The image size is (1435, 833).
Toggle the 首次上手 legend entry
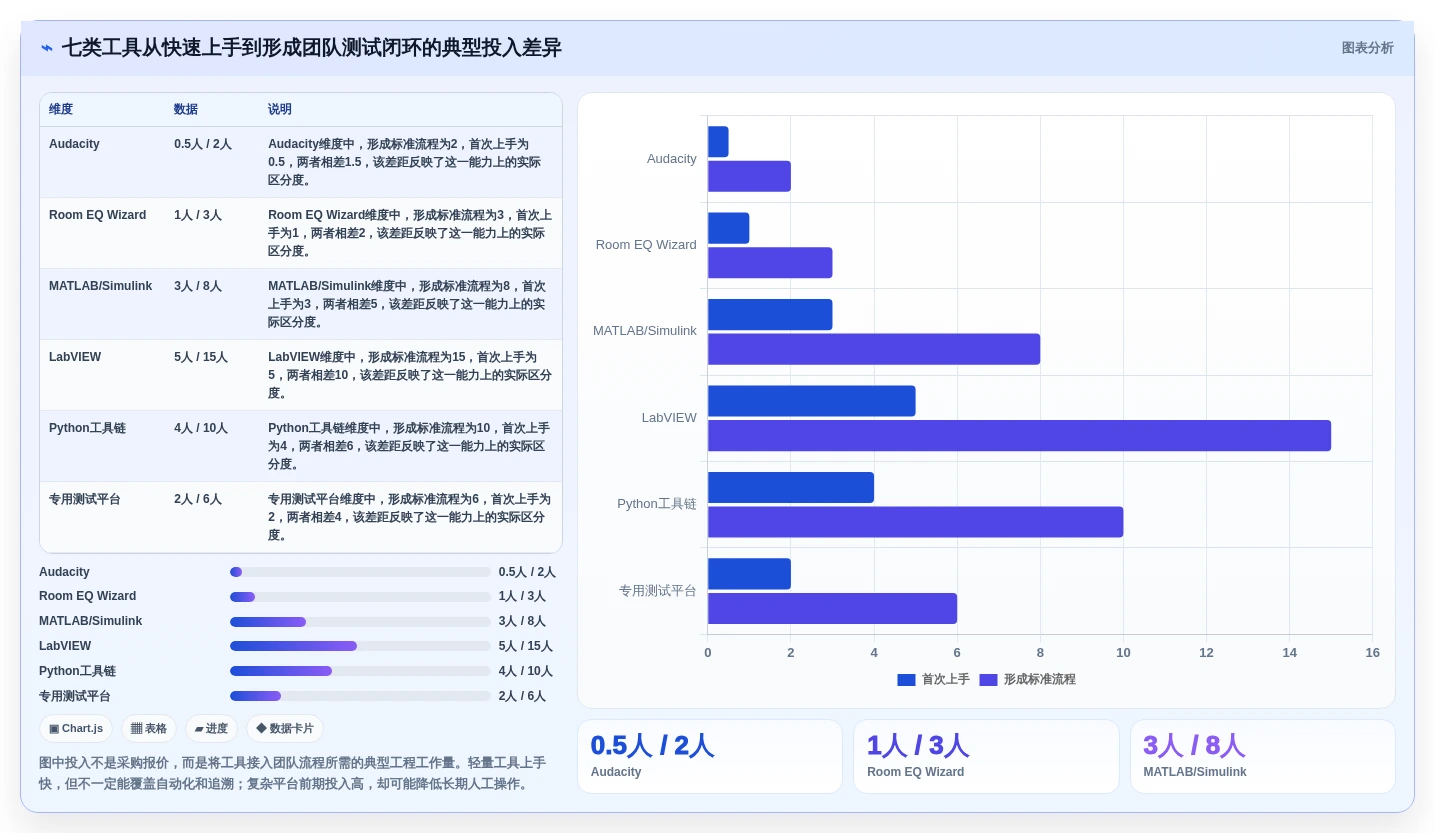(x=933, y=679)
